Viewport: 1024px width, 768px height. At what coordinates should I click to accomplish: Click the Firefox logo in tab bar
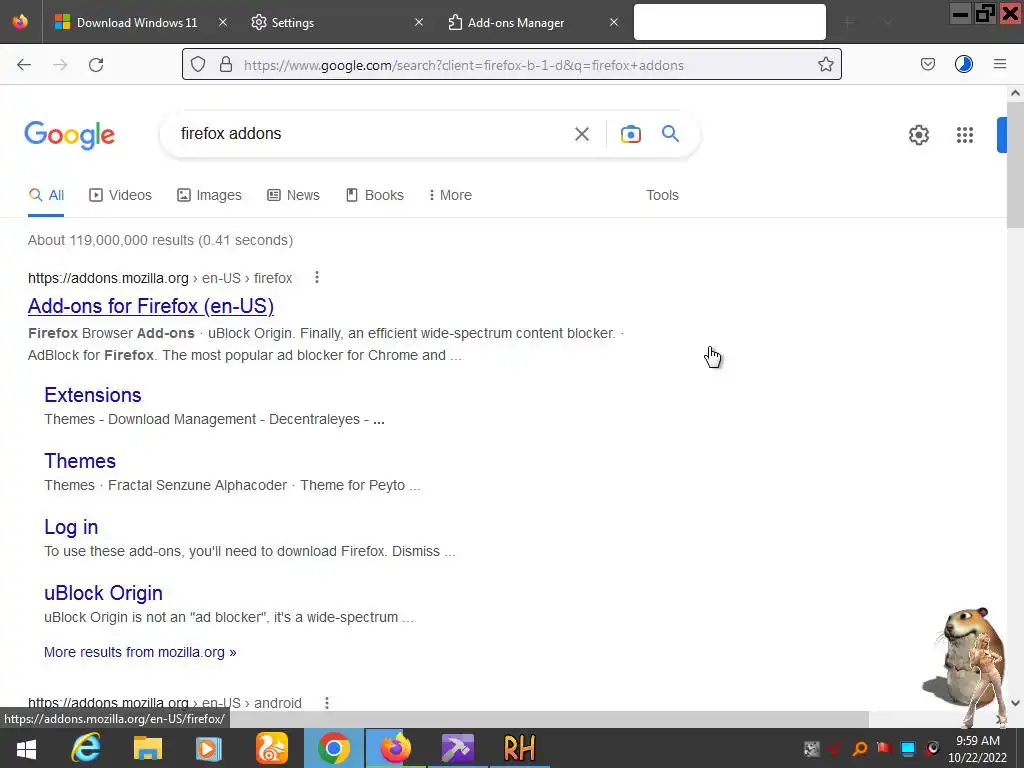[20, 22]
